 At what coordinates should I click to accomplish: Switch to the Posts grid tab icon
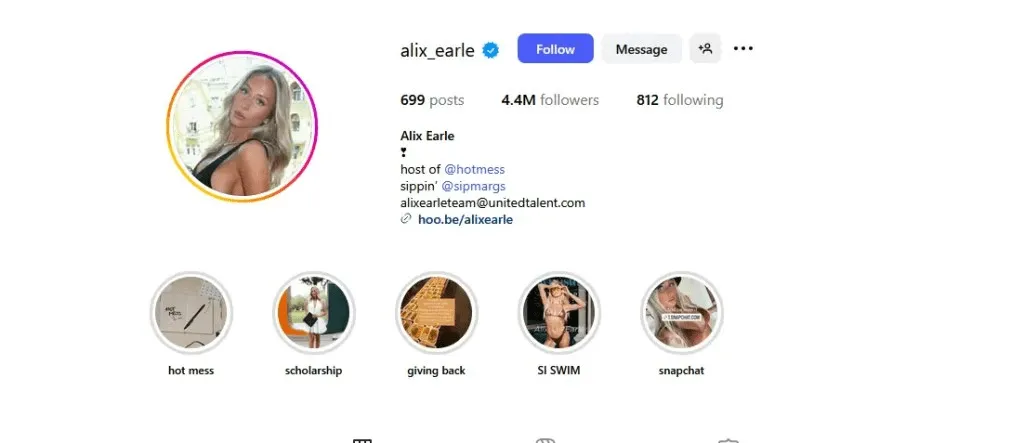[x=362, y=441]
